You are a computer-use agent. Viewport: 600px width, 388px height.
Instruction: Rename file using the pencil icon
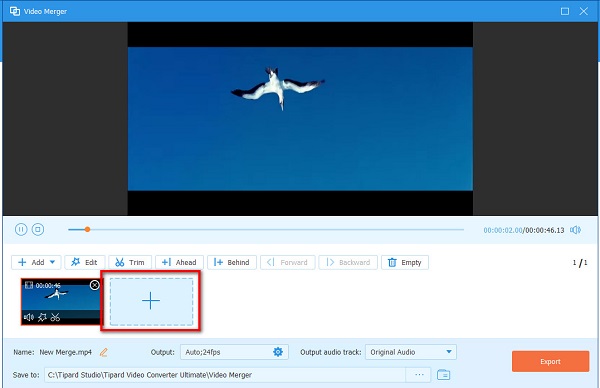[103, 352]
